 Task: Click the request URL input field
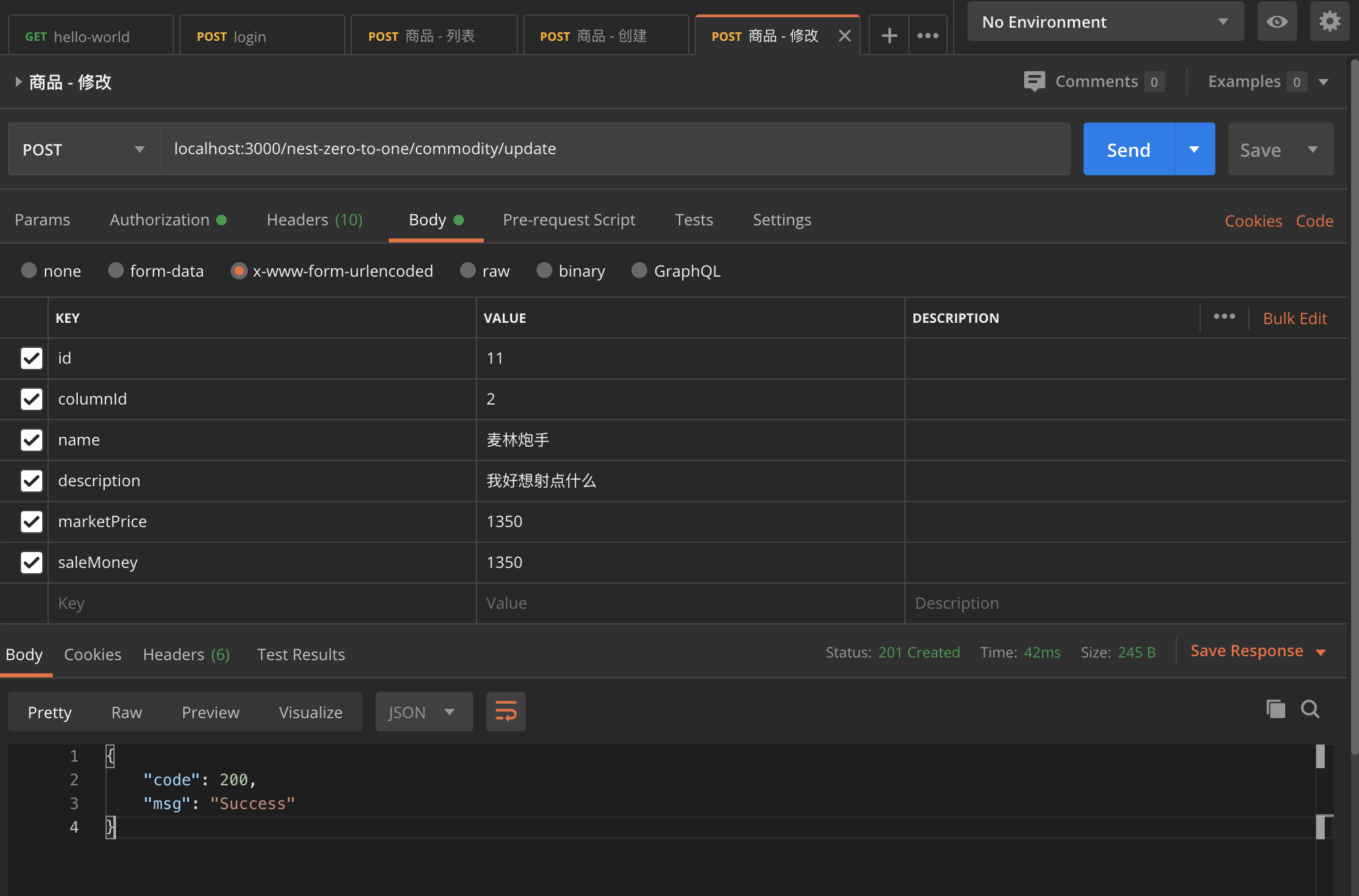tap(615, 149)
